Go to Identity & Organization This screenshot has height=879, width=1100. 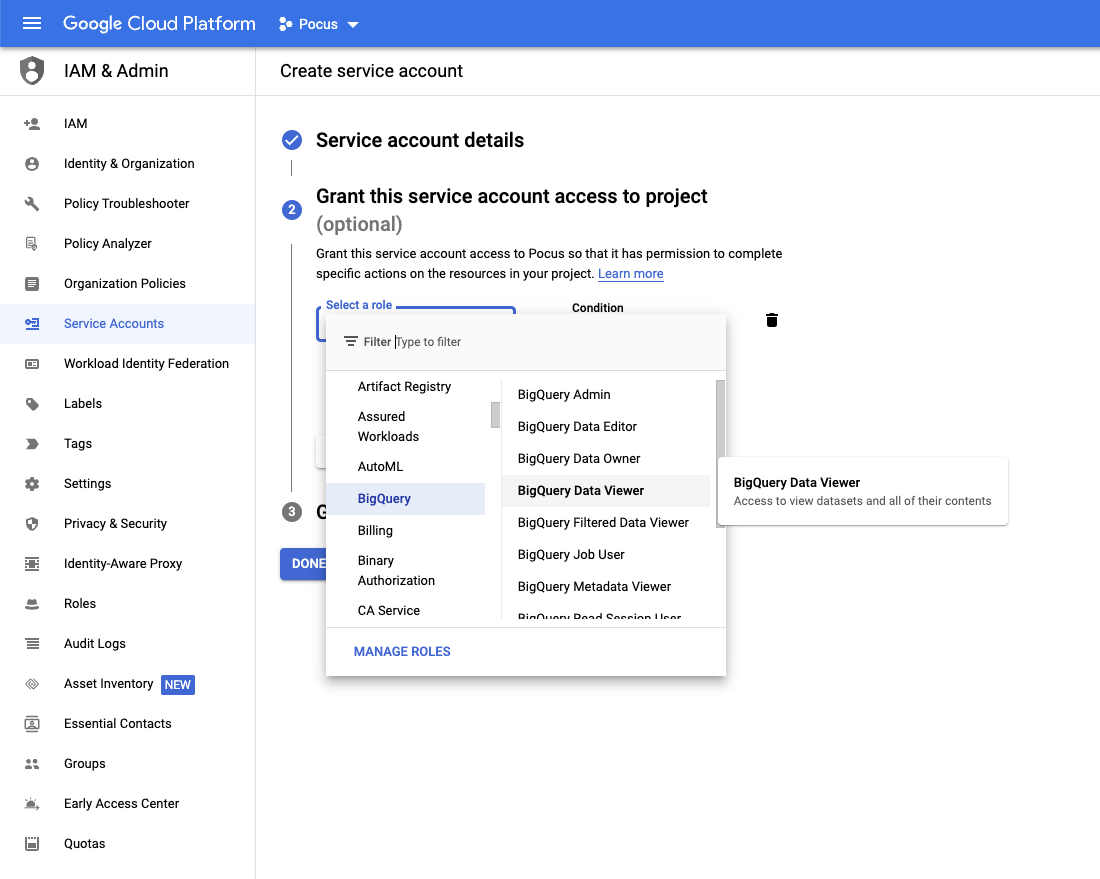point(129,163)
